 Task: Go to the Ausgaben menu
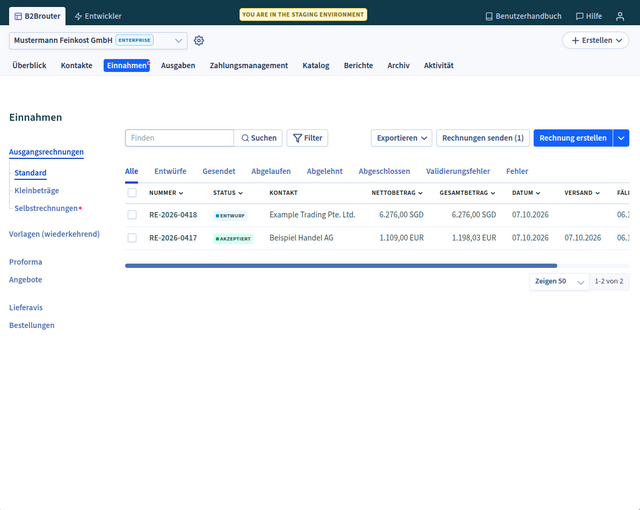pyautogui.click(x=178, y=65)
